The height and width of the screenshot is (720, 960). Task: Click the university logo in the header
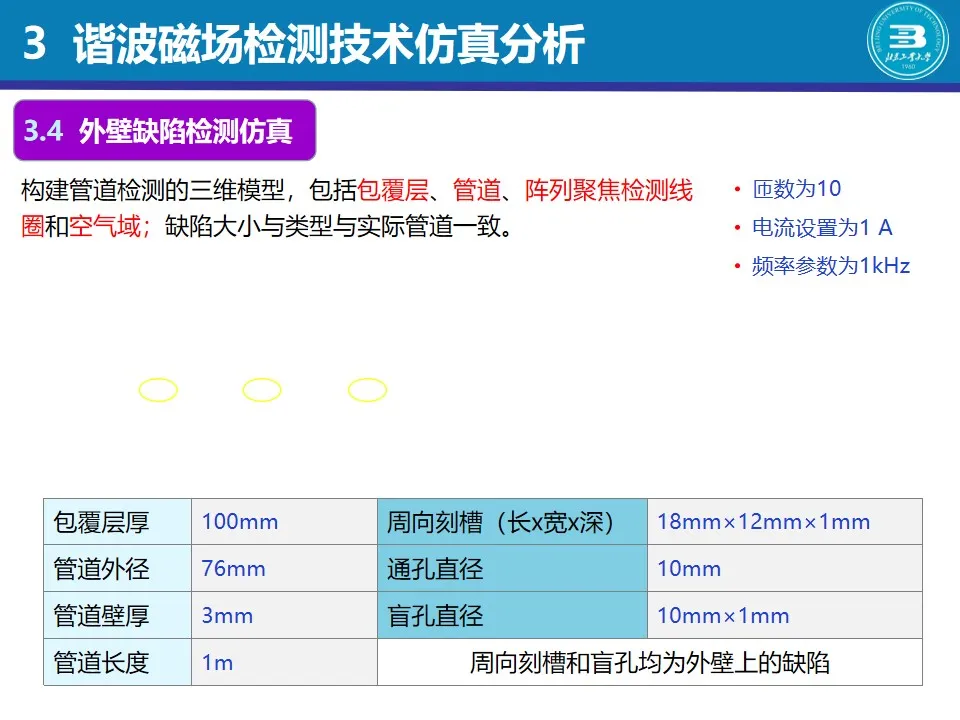coord(907,42)
